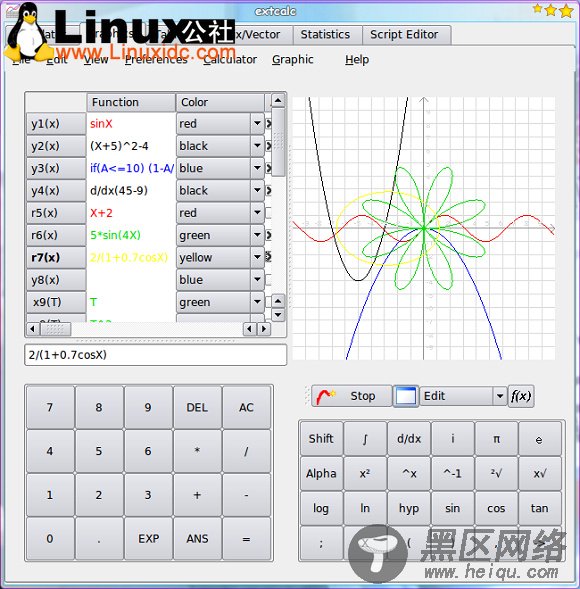This screenshot has width=580, height=589.
Task: Open the r6(x) green color dropdown
Action: coord(221,235)
